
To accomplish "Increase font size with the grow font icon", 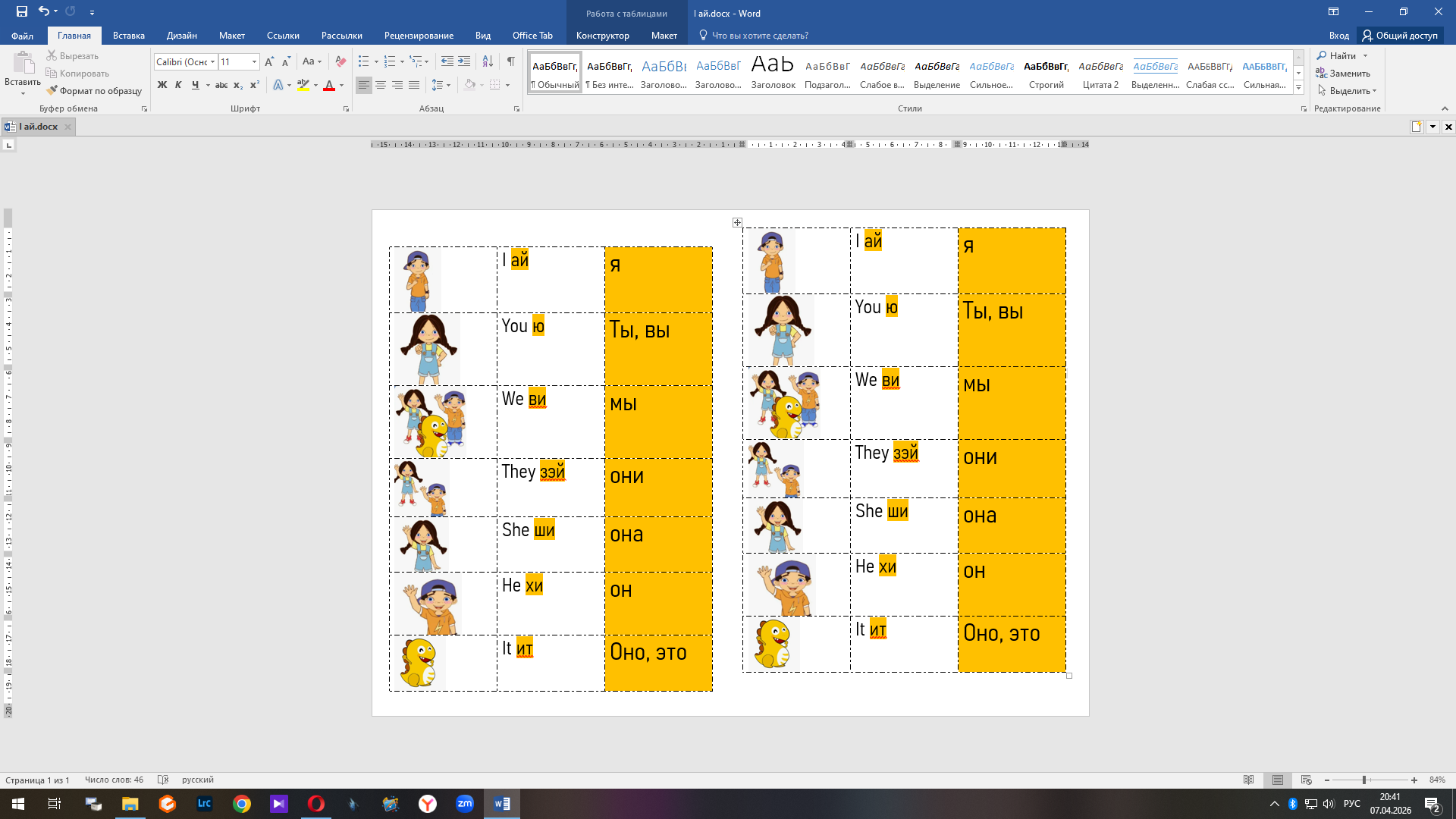I will [x=269, y=62].
